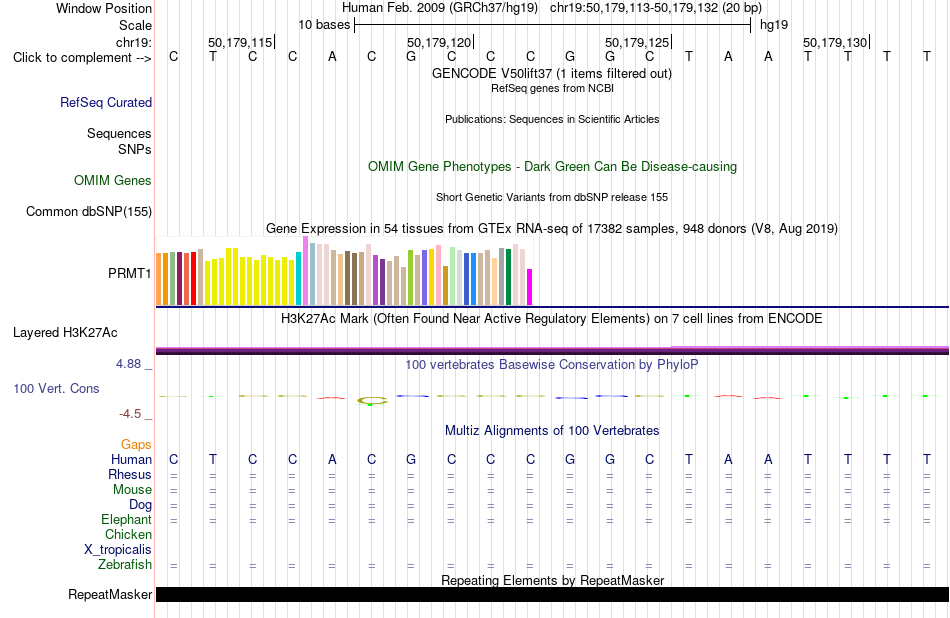Open the PRMT1 GTEx expression label

(130, 273)
